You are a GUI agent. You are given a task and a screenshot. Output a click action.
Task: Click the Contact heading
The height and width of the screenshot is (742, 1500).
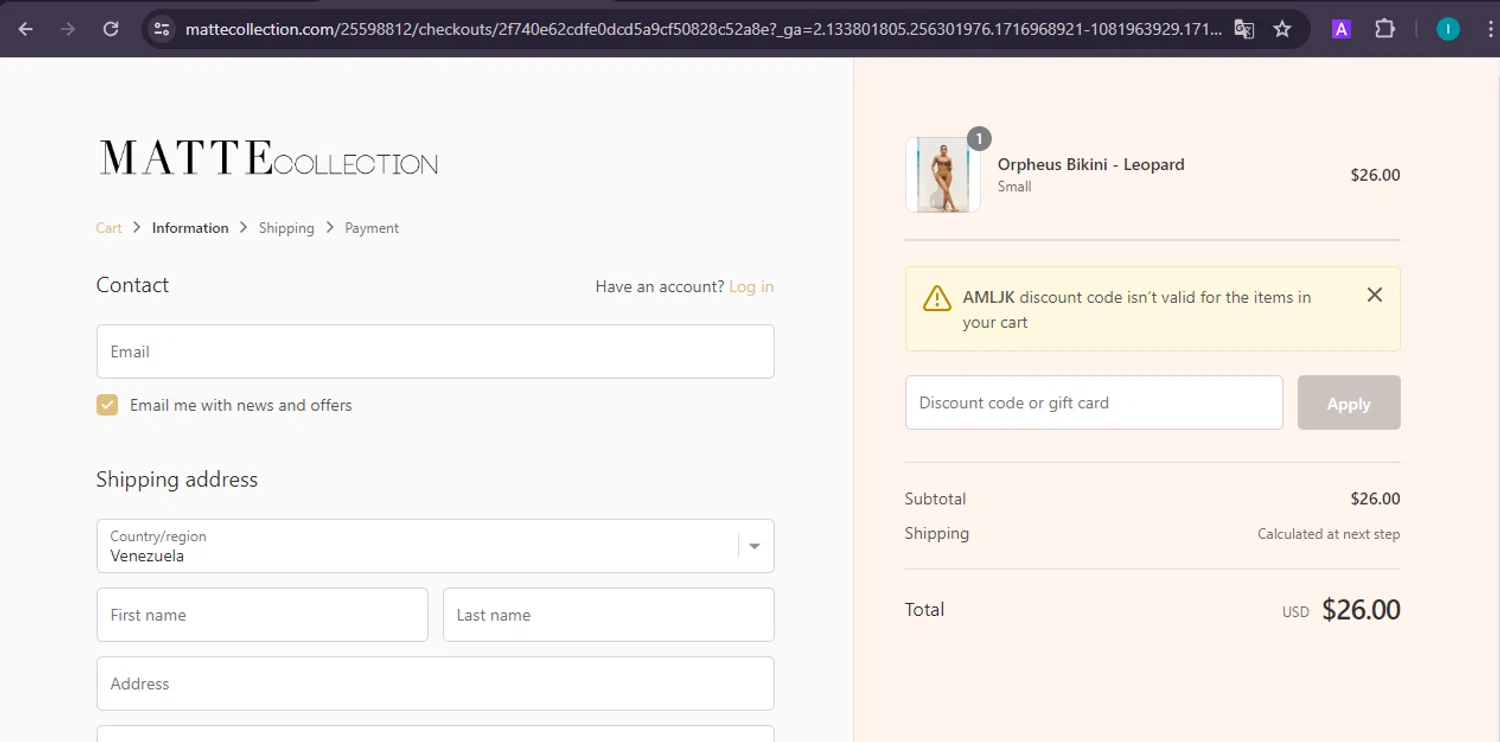pos(132,285)
